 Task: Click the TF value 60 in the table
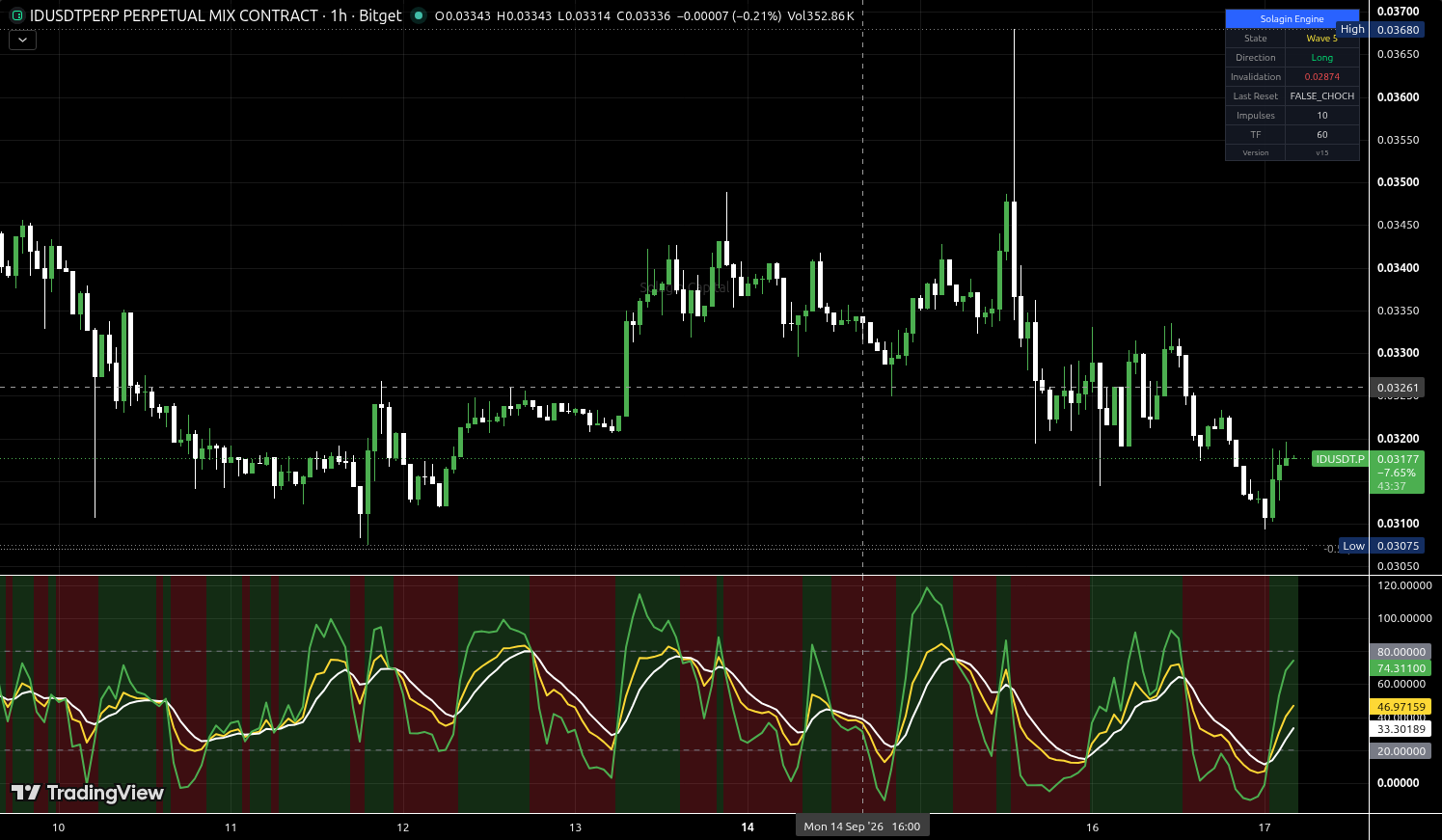point(1321,135)
